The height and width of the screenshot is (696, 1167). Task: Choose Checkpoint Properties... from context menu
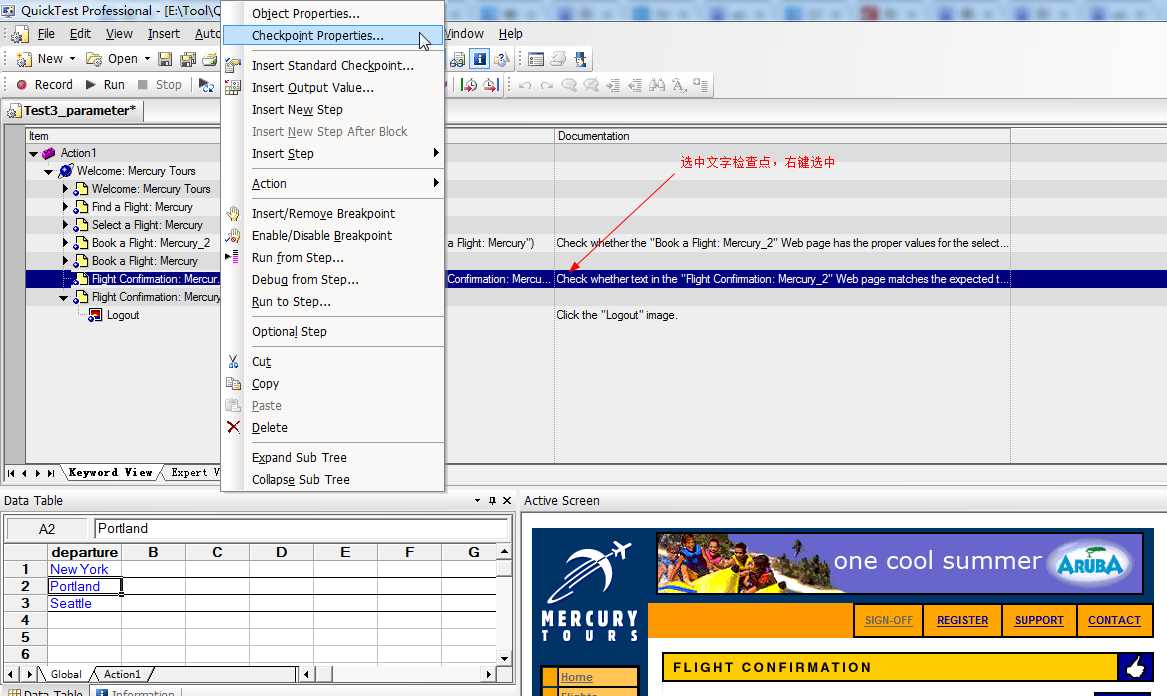(x=333, y=36)
